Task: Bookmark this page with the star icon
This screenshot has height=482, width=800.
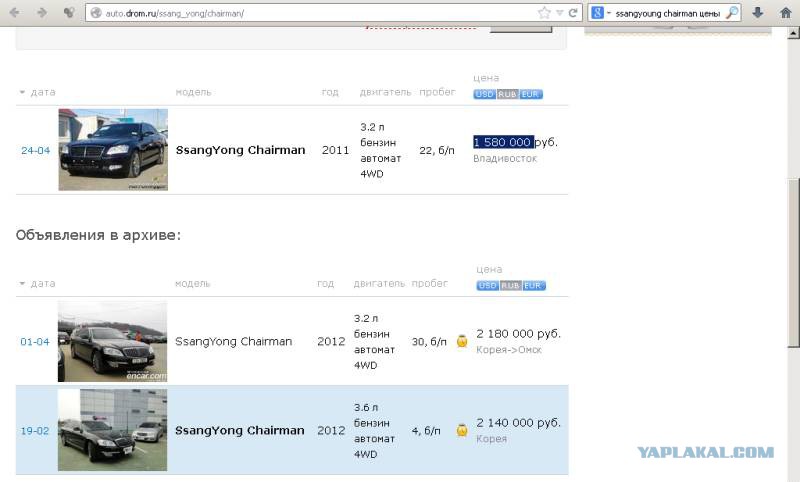Action: (544, 13)
